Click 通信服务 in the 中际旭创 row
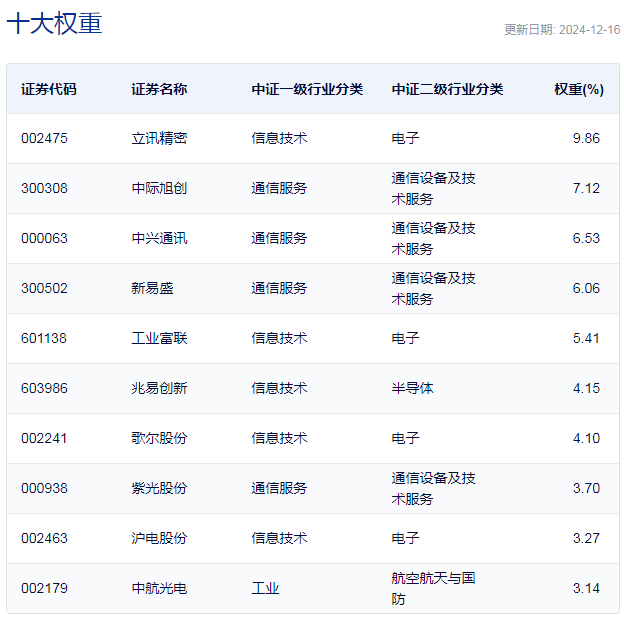 point(279,188)
